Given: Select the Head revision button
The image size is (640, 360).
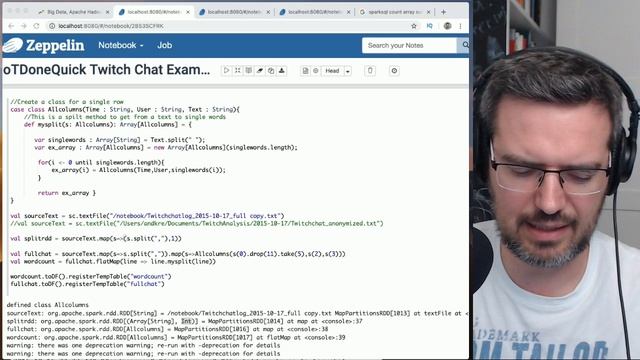Looking at the screenshot, I should point(332,71).
